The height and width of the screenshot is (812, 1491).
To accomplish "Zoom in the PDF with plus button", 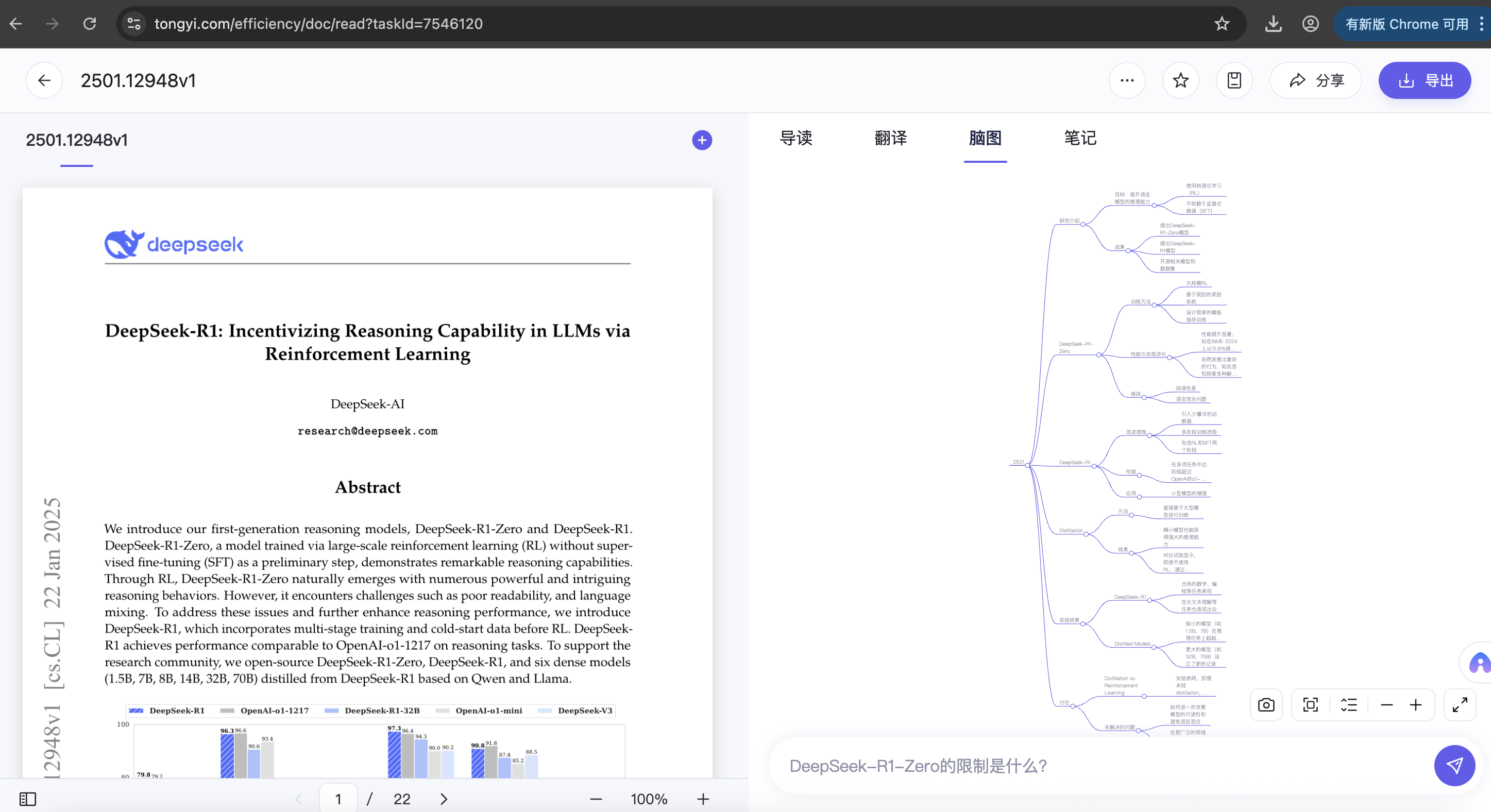I will 703,799.
